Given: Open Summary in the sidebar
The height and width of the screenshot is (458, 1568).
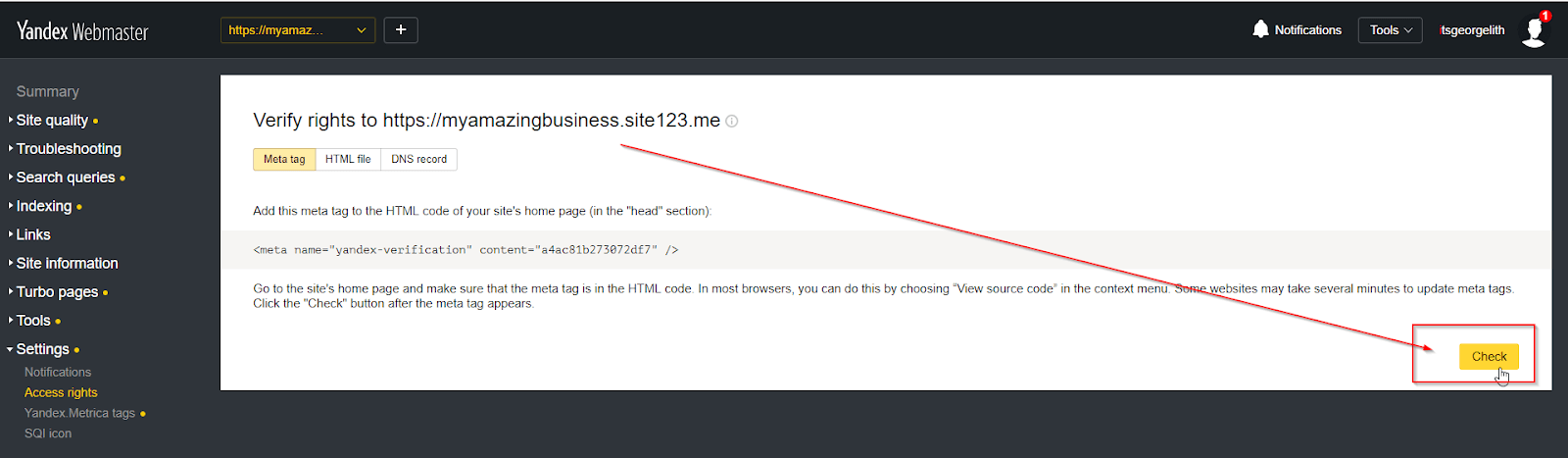Looking at the screenshot, I should click(x=47, y=91).
